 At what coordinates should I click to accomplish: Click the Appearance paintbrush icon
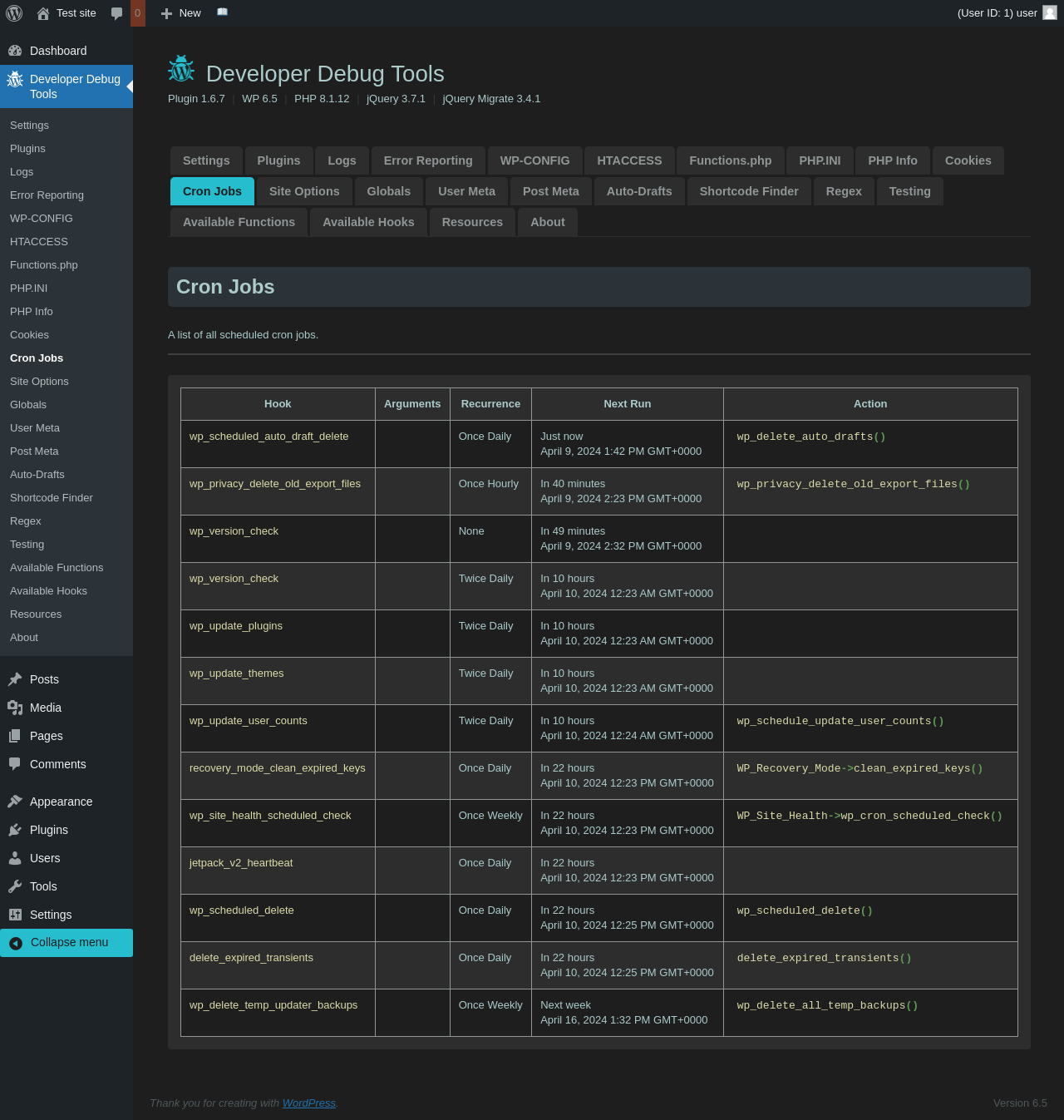[x=15, y=802]
